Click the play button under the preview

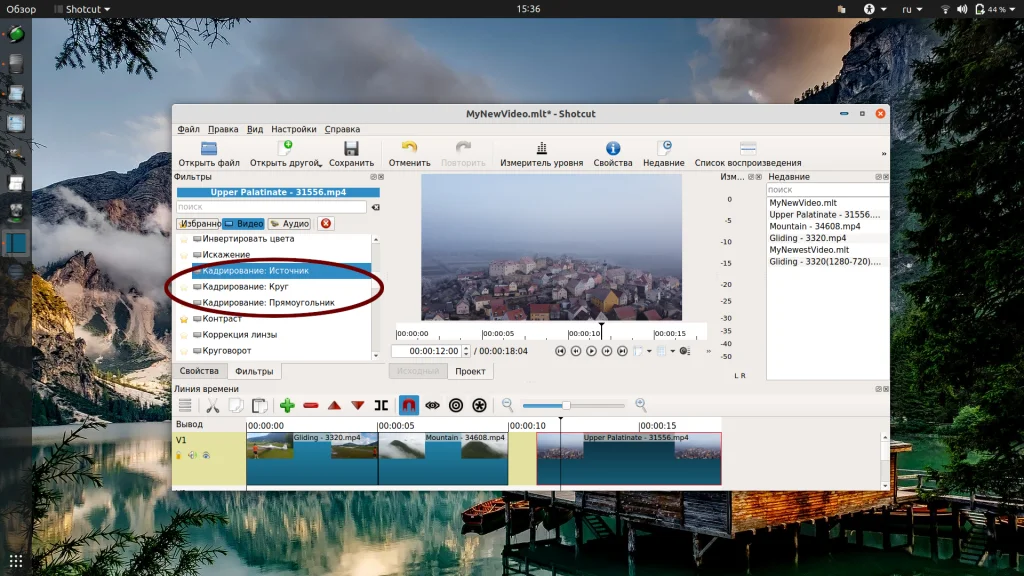(x=591, y=351)
